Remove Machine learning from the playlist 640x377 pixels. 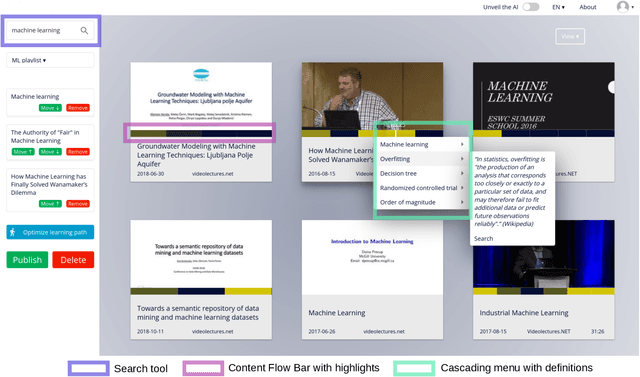78,108
